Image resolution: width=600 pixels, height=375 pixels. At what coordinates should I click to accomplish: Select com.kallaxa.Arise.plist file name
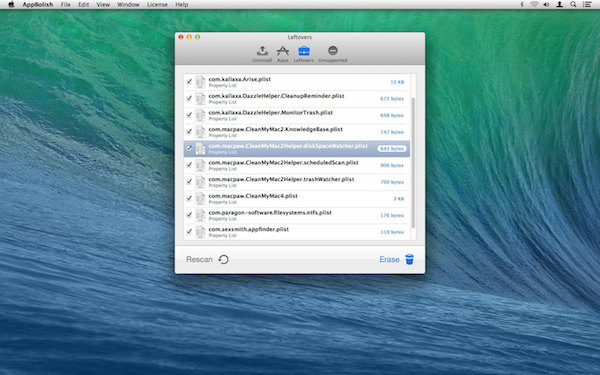coord(240,79)
